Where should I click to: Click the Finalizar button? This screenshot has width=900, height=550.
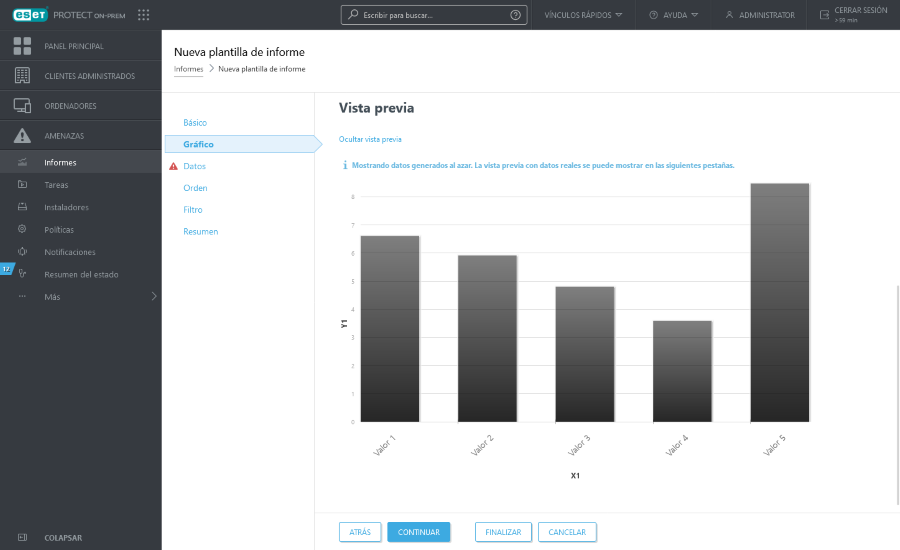(x=503, y=532)
